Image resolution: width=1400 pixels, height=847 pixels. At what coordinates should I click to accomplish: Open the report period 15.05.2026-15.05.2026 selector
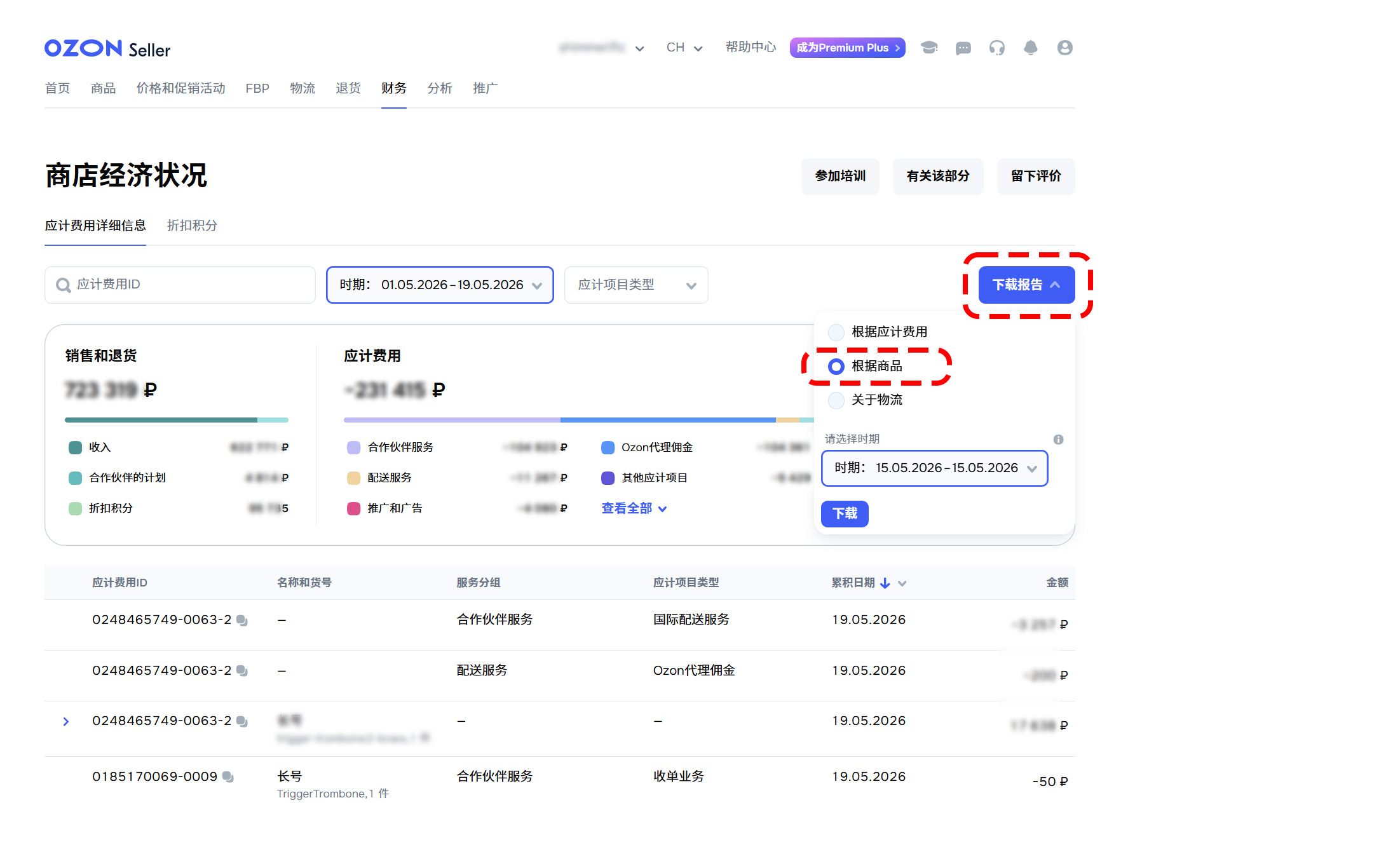point(934,468)
